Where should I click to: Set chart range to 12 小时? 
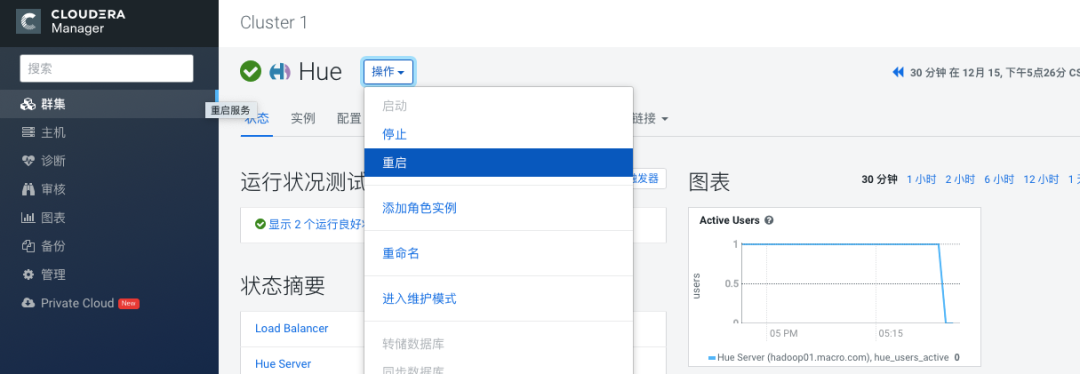pos(1041,179)
